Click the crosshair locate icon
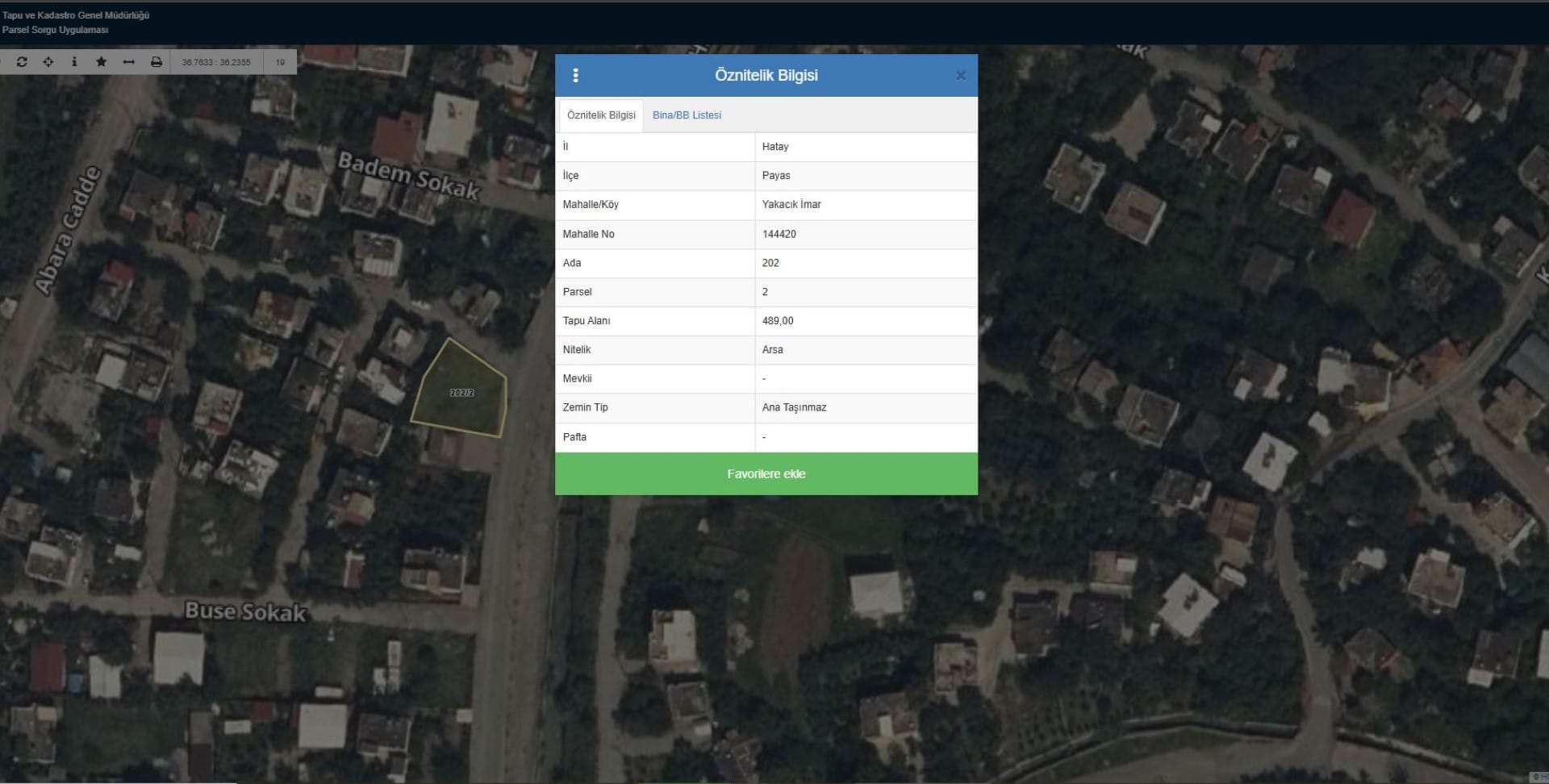1549x784 pixels. point(48,62)
